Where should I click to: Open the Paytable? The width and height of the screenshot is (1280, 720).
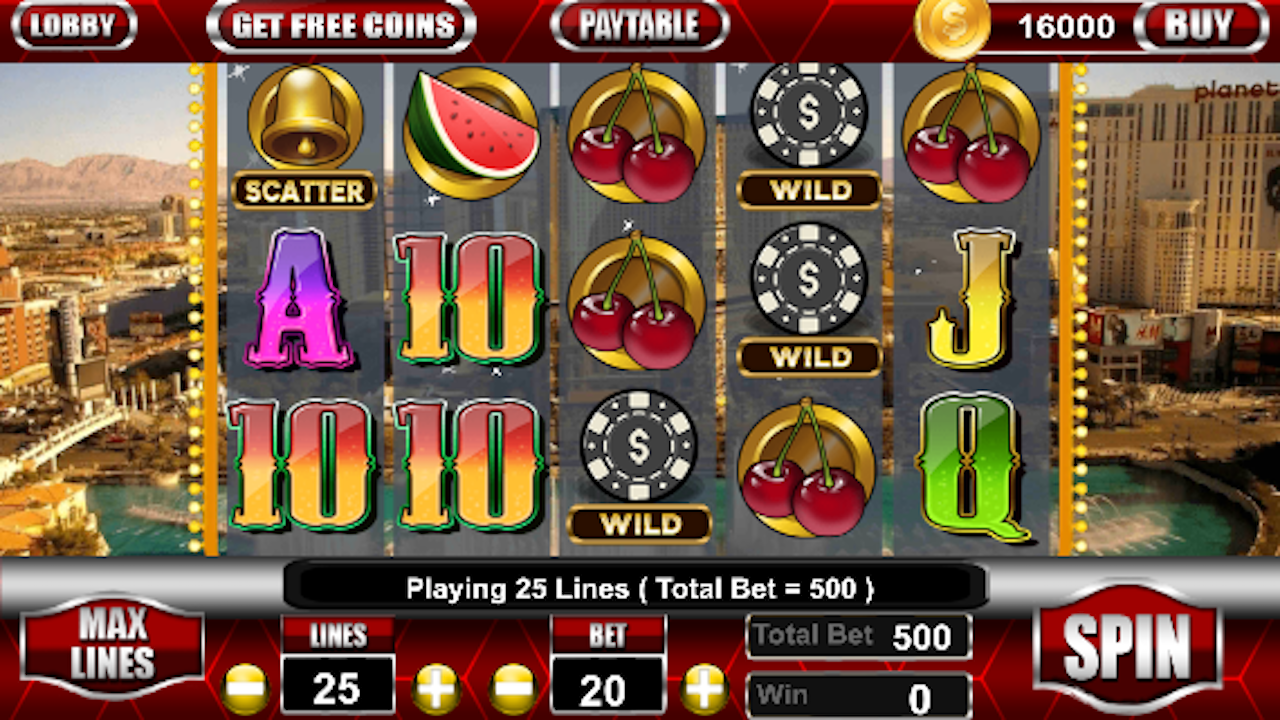pos(640,27)
